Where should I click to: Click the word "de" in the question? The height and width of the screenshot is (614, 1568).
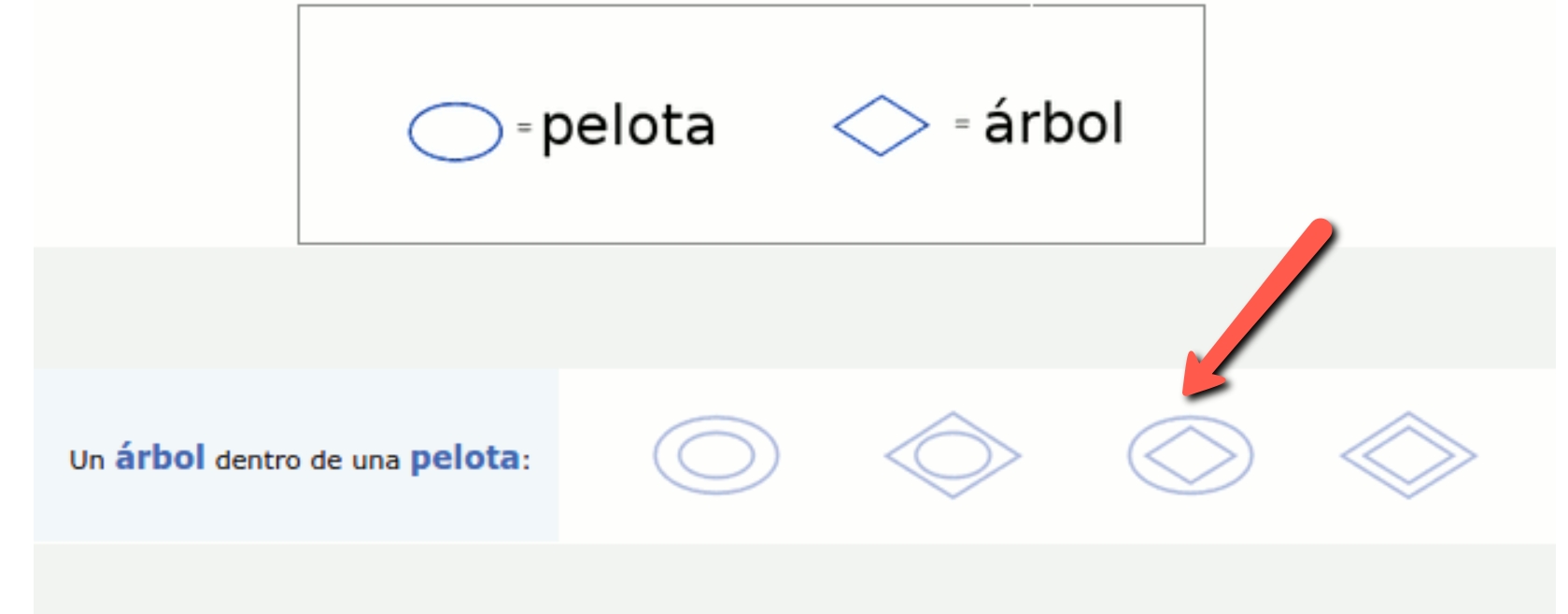click(326, 460)
